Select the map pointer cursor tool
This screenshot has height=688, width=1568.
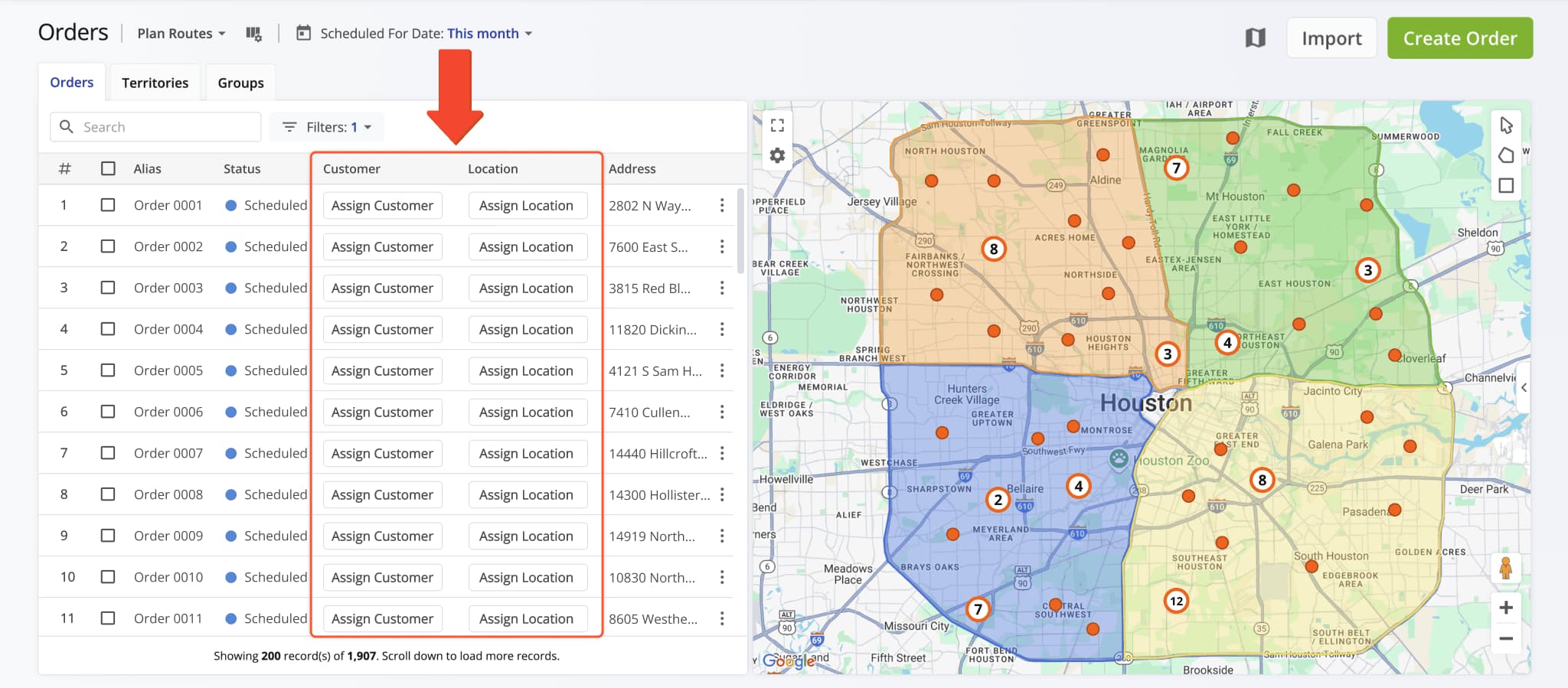pyautogui.click(x=1506, y=126)
